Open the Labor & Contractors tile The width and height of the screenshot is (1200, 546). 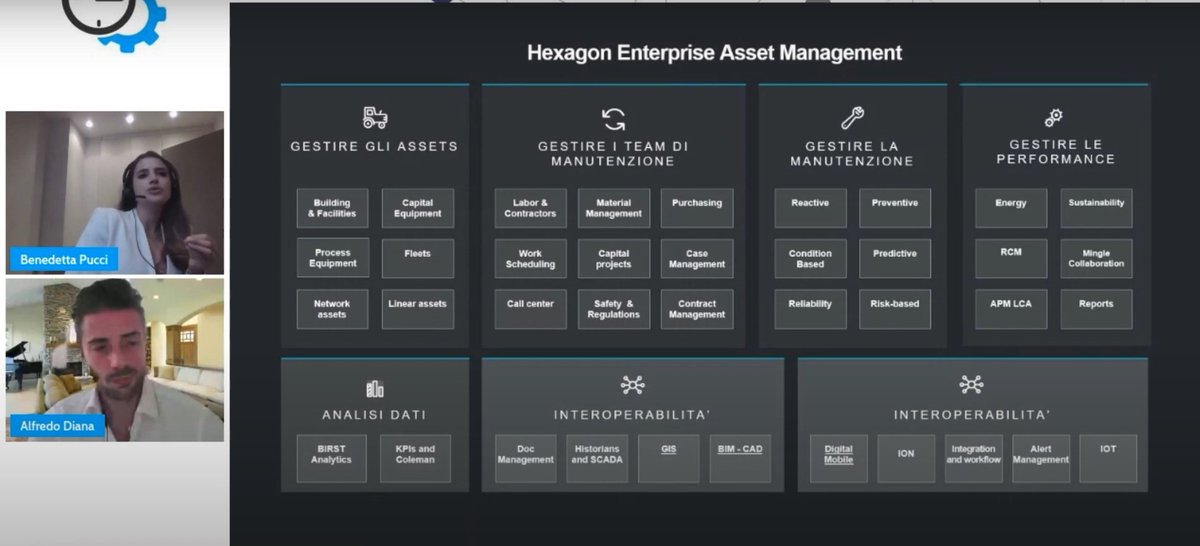pyautogui.click(x=531, y=208)
